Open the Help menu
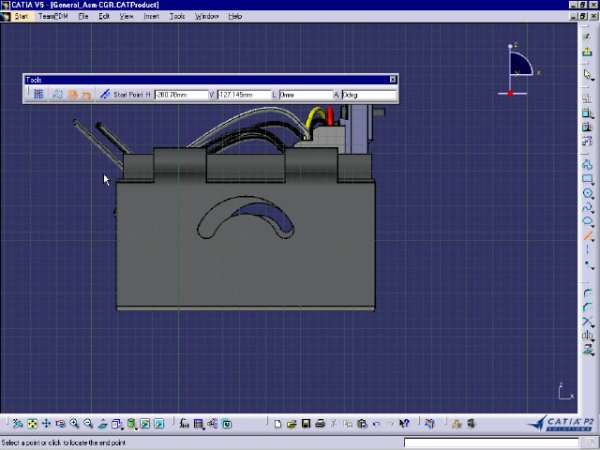 point(235,16)
